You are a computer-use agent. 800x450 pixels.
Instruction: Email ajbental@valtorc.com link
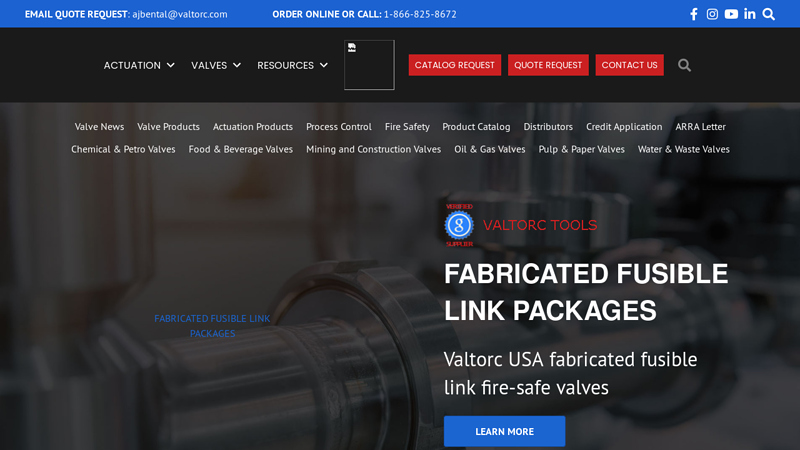(180, 14)
